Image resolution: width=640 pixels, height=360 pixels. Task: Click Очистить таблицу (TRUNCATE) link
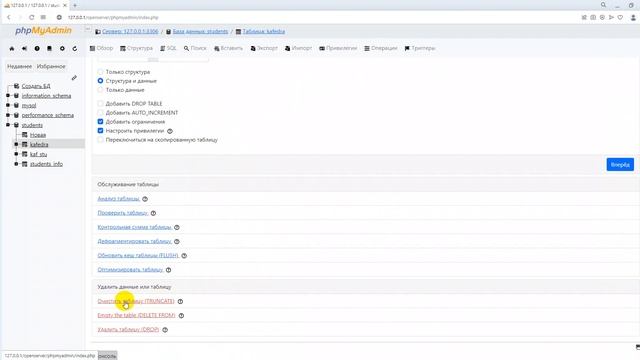(136, 301)
